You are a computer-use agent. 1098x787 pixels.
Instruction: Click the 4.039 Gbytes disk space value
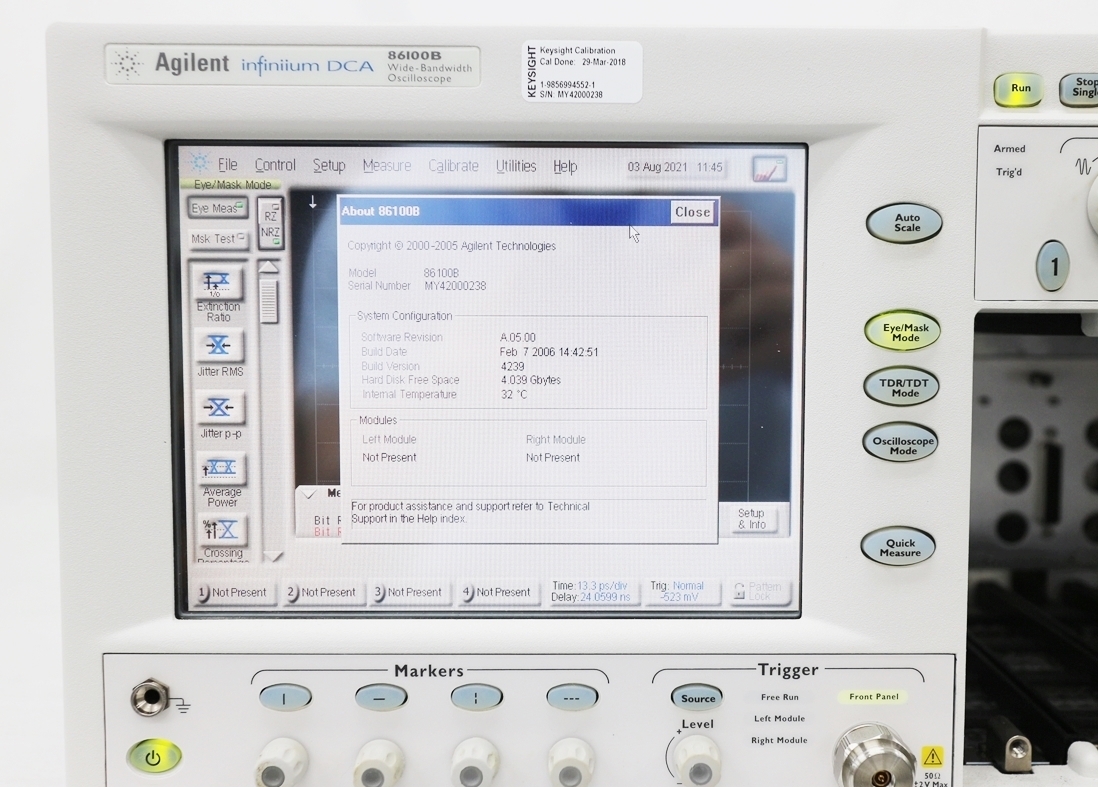pyautogui.click(x=531, y=380)
